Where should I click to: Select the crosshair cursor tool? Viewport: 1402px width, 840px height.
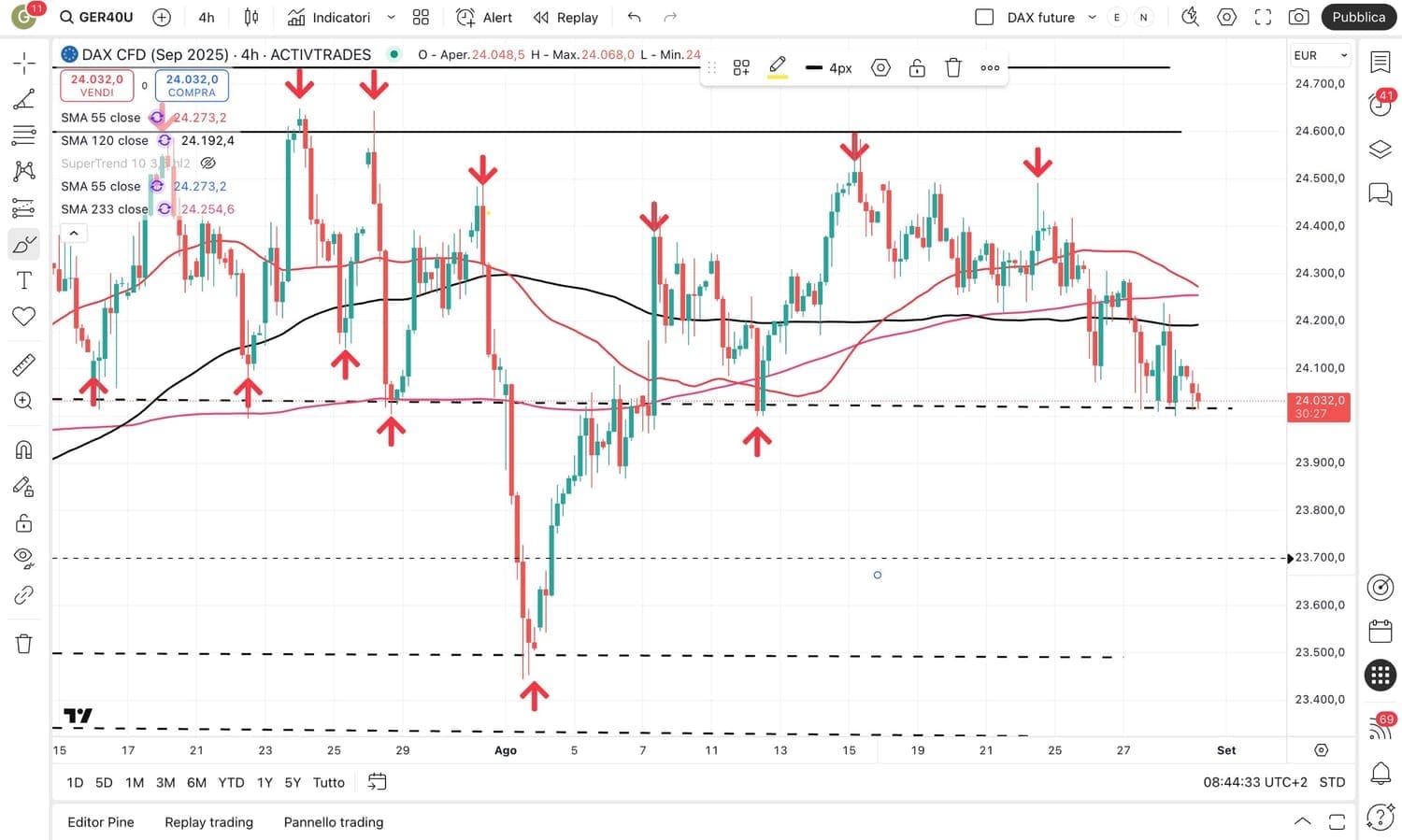click(24, 64)
